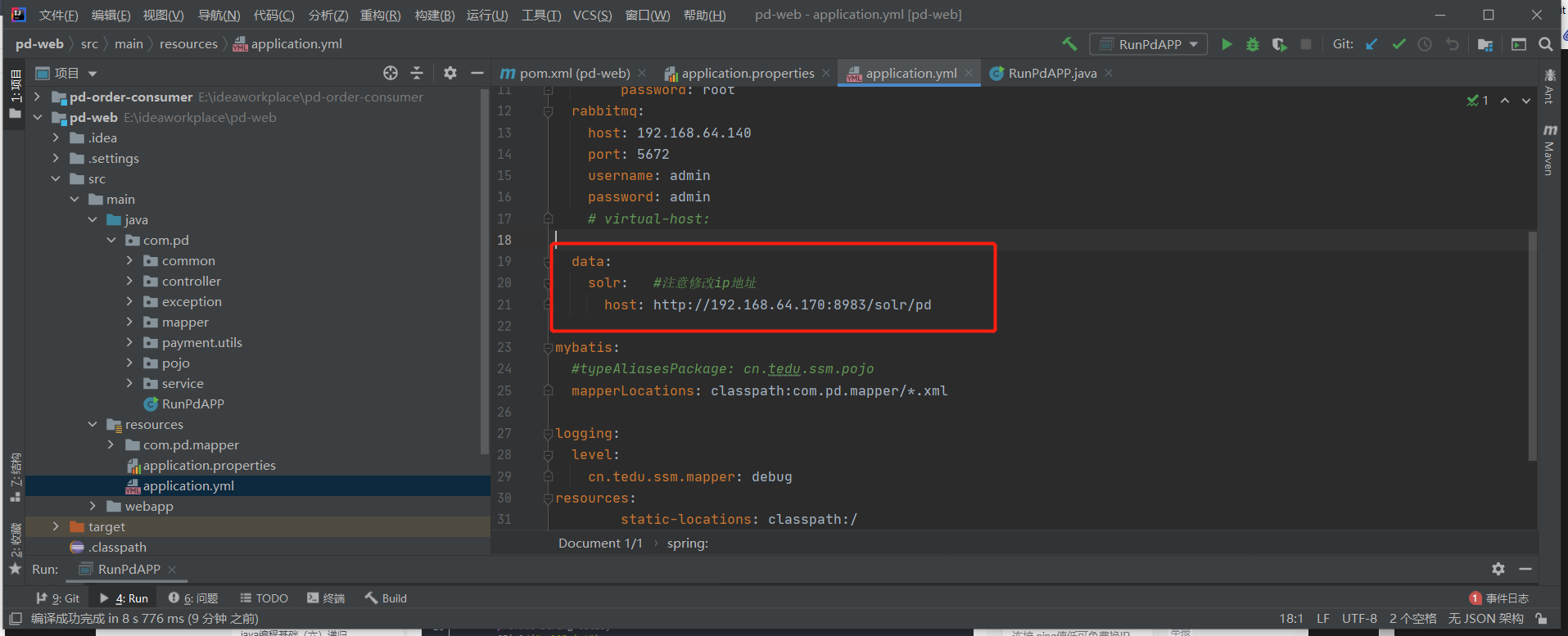This screenshot has height=636, width=1568.
Task: Click the greyed-out Stop square icon
Action: tap(1306, 44)
